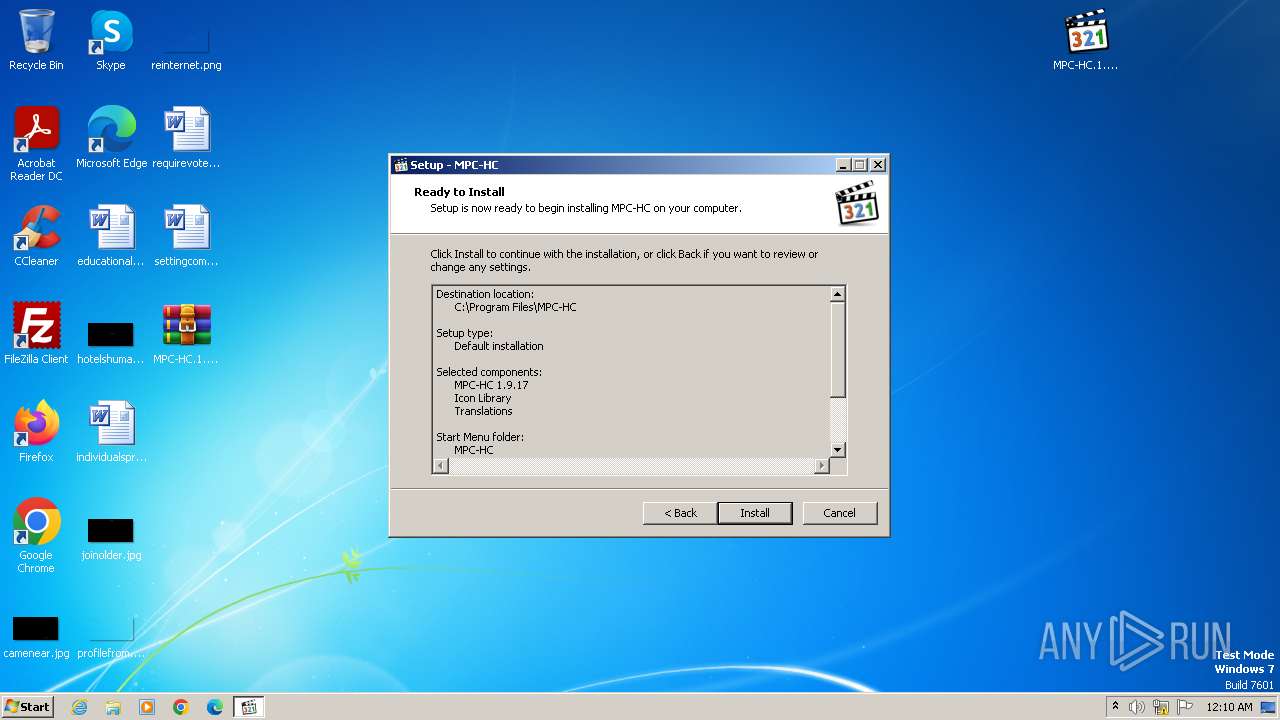
Task: Click the 'Default installation' line
Action: [499, 346]
